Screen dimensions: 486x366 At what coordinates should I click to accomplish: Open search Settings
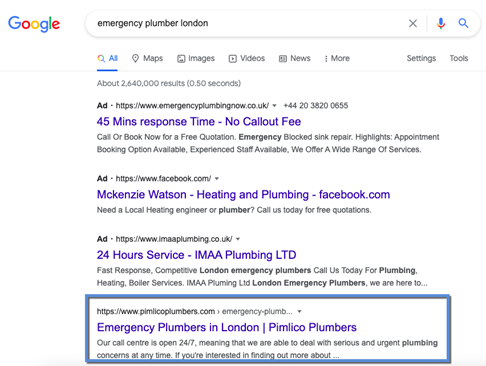pyautogui.click(x=421, y=58)
